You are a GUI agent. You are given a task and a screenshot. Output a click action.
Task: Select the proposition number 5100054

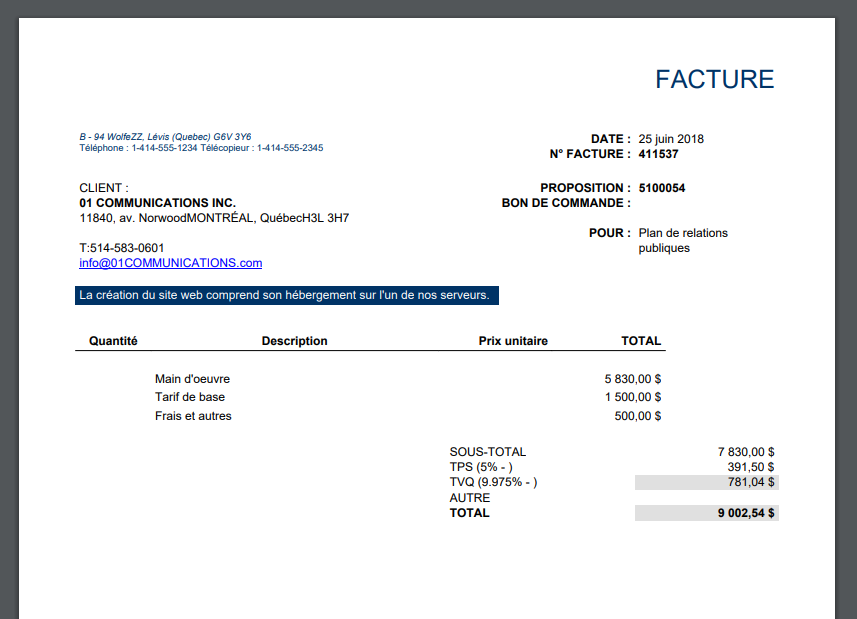pyautogui.click(x=661, y=188)
